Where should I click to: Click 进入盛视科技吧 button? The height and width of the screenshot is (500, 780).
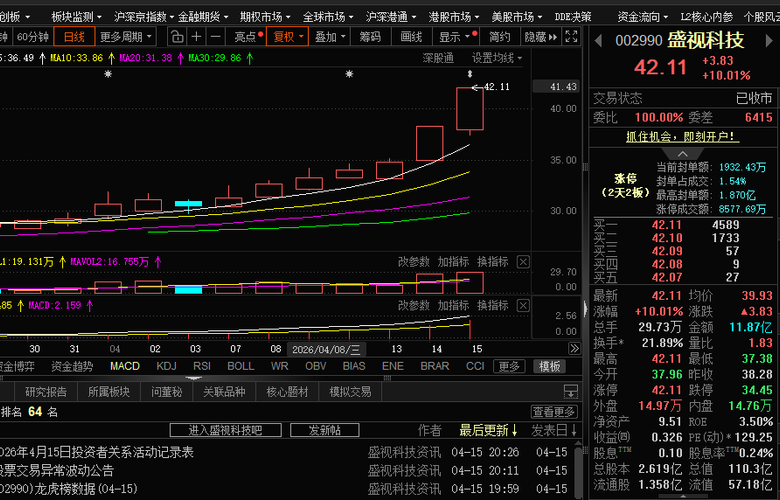tap(225, 430)
